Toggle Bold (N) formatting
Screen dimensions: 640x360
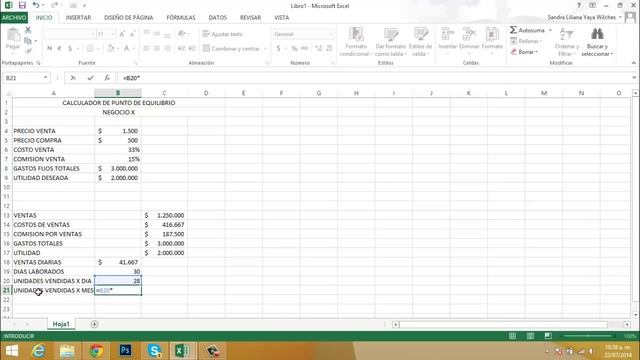(x=49, y=49)
